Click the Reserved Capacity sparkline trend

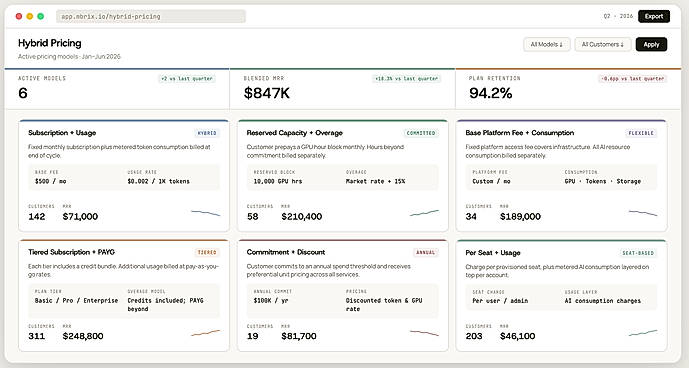(x=424, y=213)
